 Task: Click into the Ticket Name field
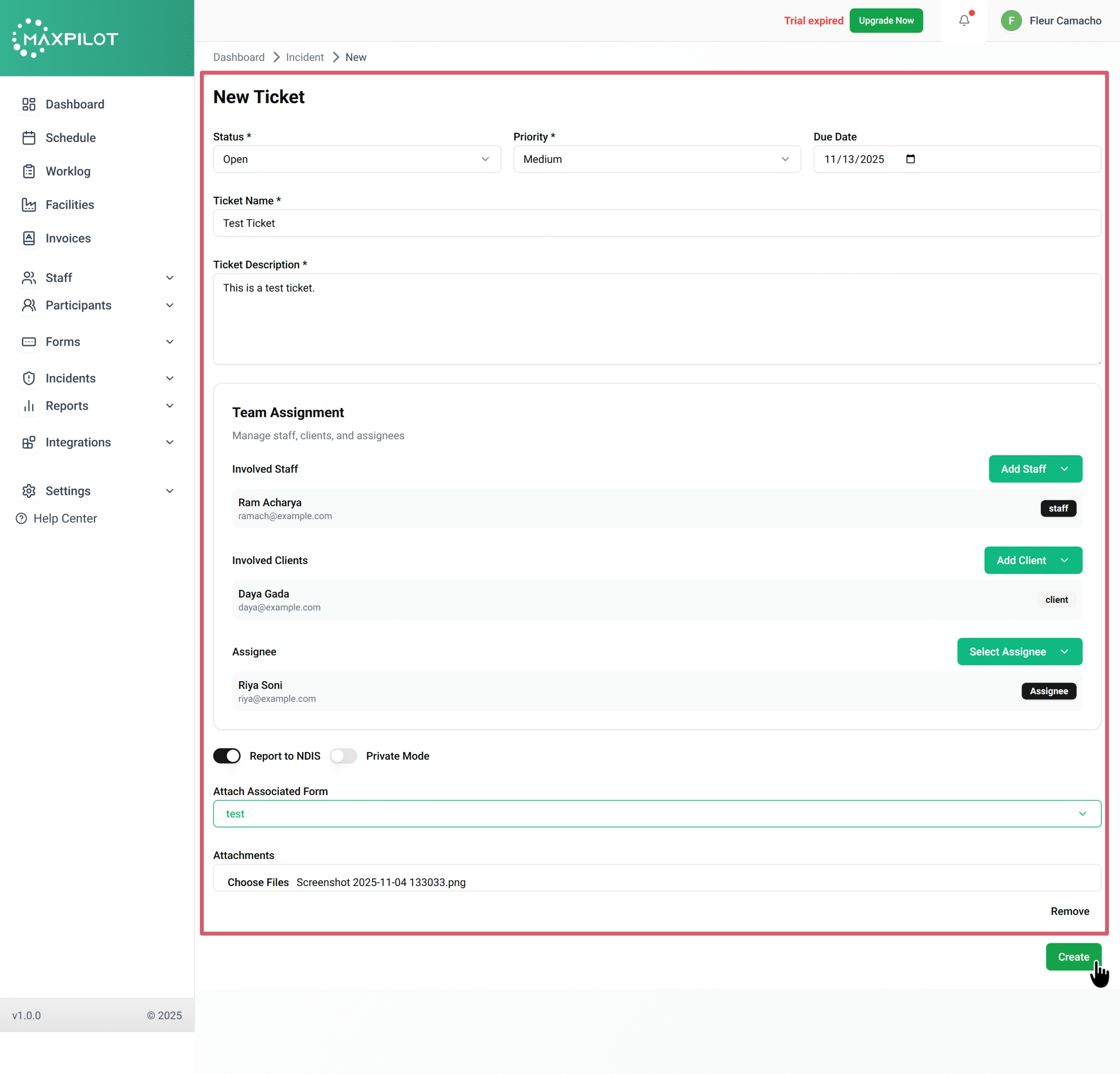(657, 223)
